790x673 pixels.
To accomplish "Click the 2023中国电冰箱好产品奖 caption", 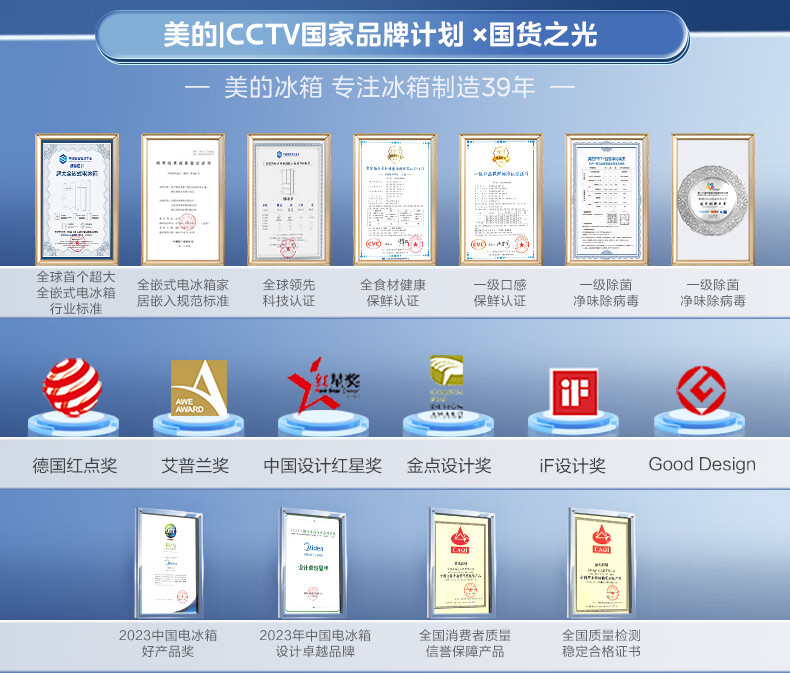I will (168, 643).
